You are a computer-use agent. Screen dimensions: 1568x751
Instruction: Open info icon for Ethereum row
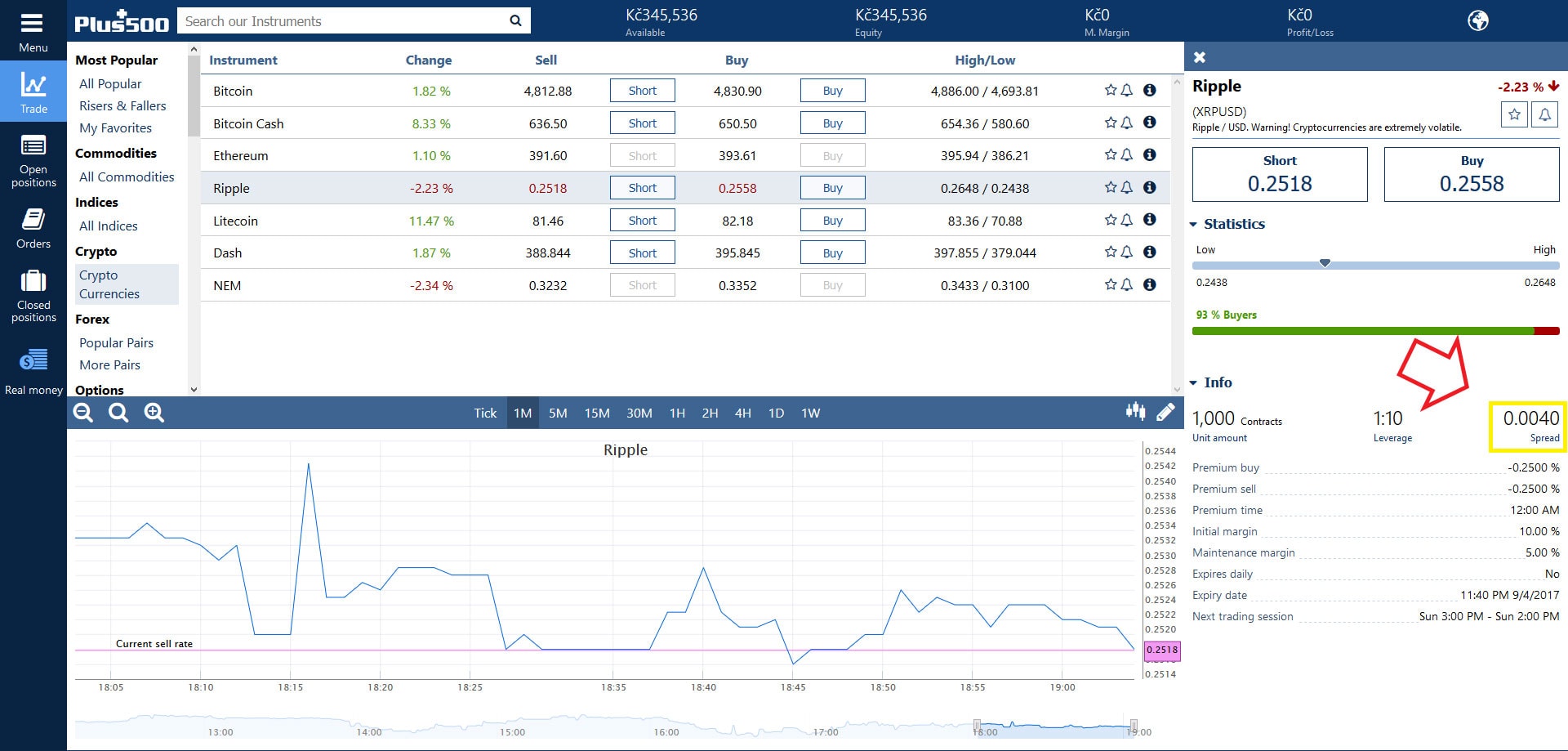click(x=1149, y=154)
